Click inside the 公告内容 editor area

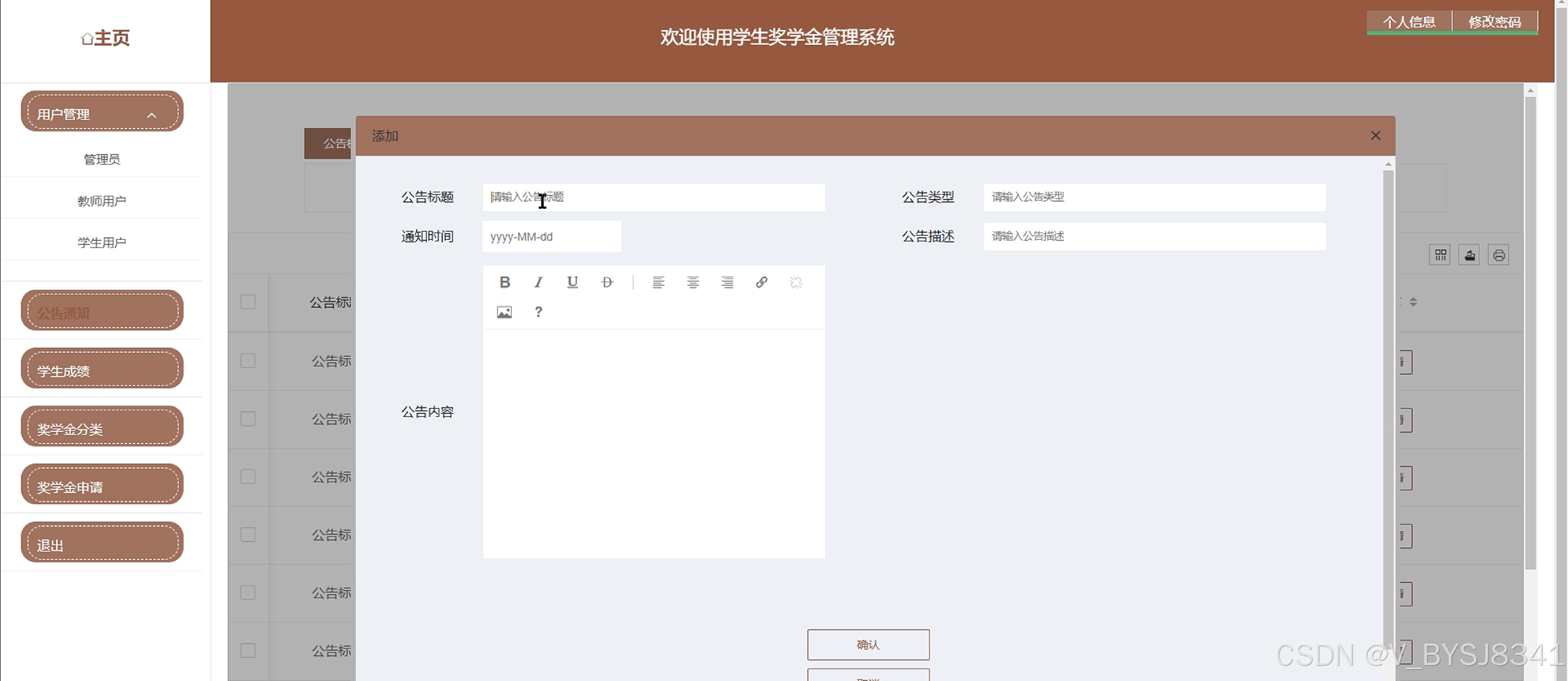[654, 444]
